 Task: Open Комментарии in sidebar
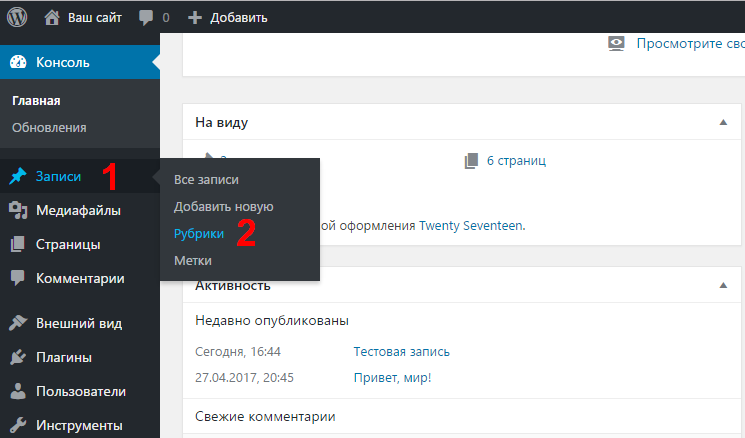coord(80,278)
